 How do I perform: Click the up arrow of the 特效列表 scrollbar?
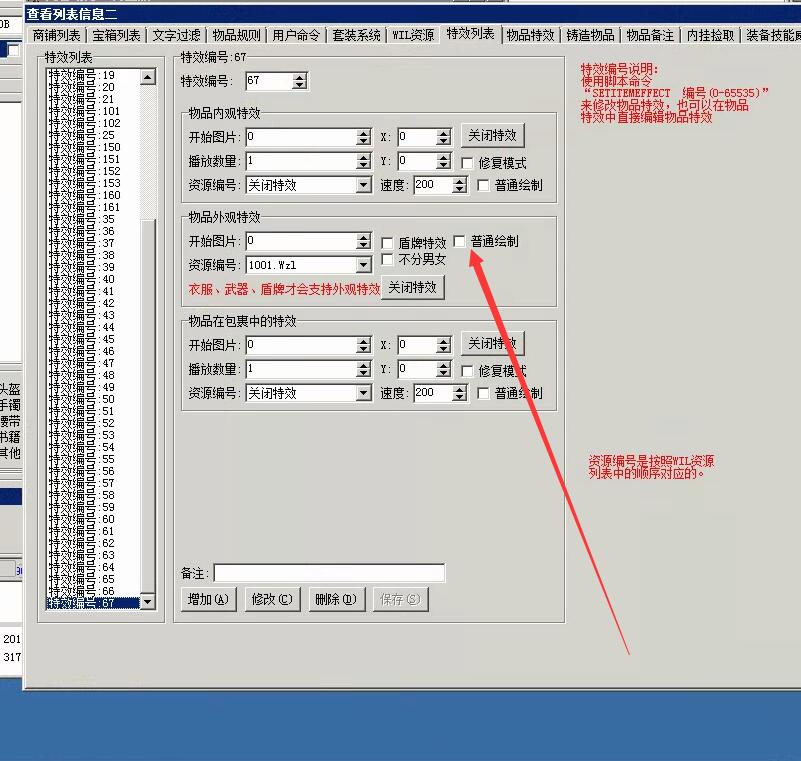[x=148, y=77]
